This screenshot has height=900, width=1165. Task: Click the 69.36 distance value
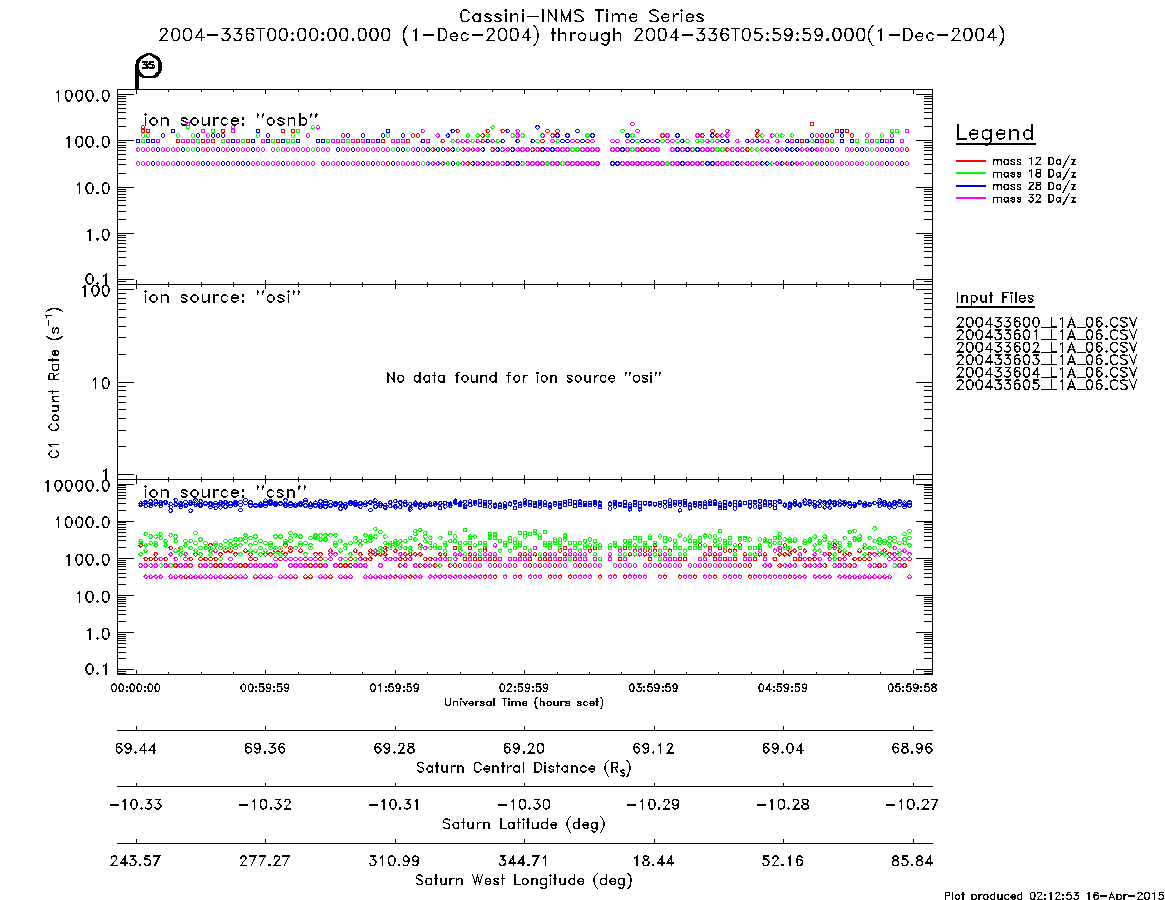click(265, 748)
